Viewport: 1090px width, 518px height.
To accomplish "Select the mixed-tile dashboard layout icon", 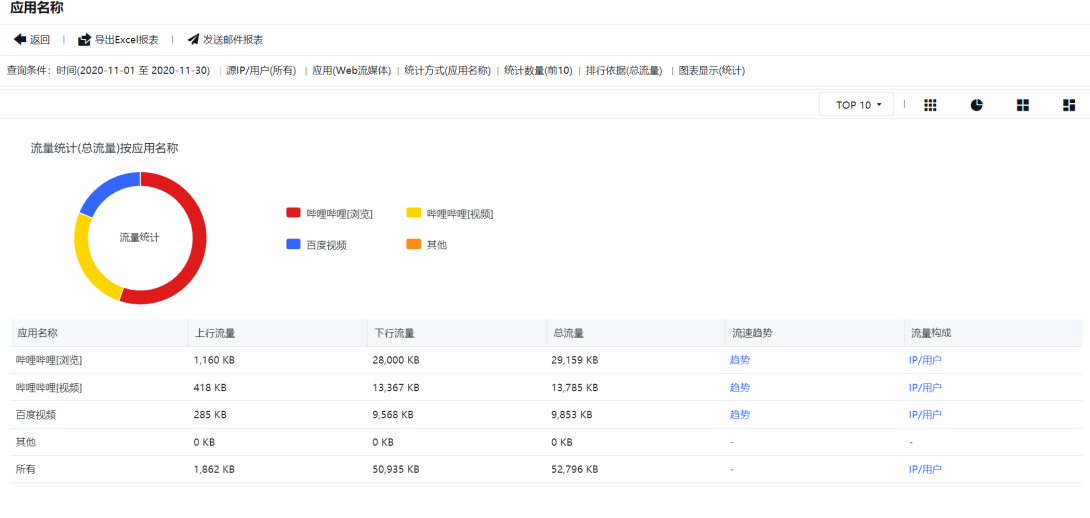I will 1068,105.
